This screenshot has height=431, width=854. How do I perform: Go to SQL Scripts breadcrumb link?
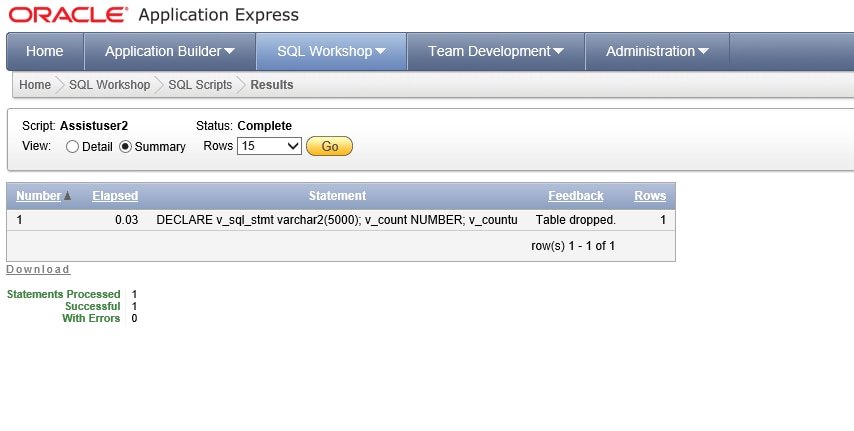pos(200,85)
